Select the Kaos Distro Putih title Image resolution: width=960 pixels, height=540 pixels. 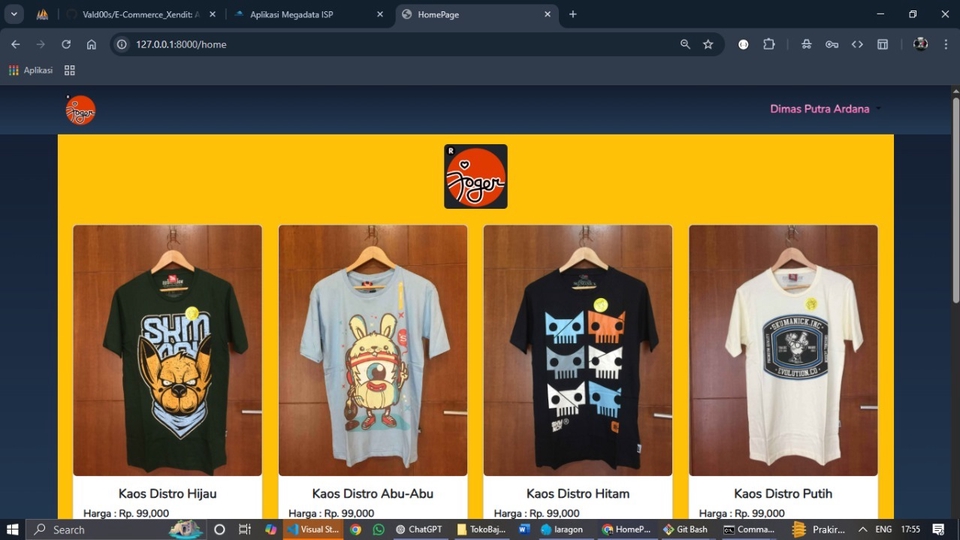pyautogui.click(x=783, y=493)
